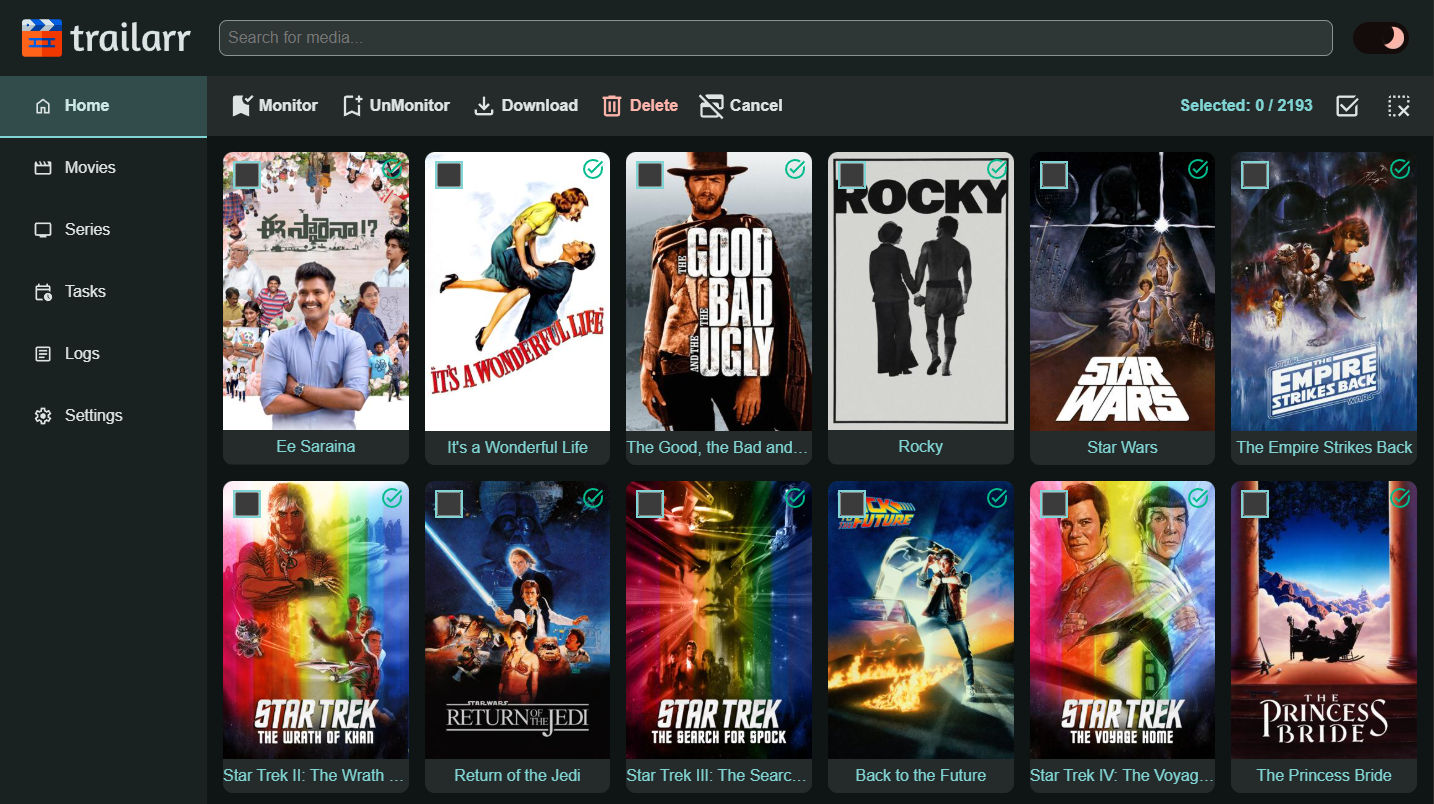Click the Monitor button label
This screenshot has width=1434, height=804.
pyautogui.click(x=288, y=106)
